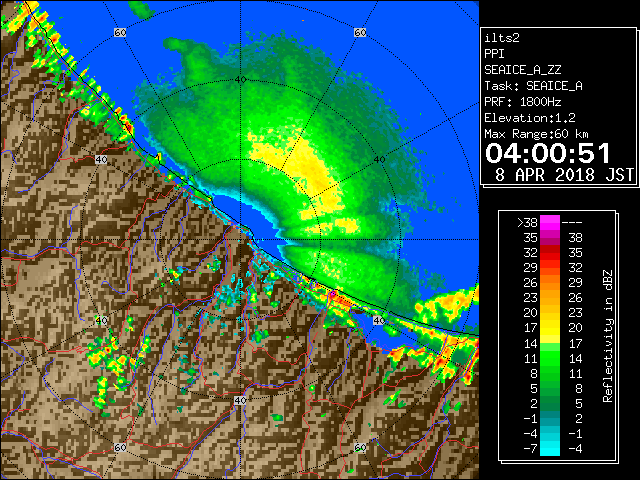The image size is (640, 480).
Task: Click the '60' ring label at lower left
Action: point(120,447)
